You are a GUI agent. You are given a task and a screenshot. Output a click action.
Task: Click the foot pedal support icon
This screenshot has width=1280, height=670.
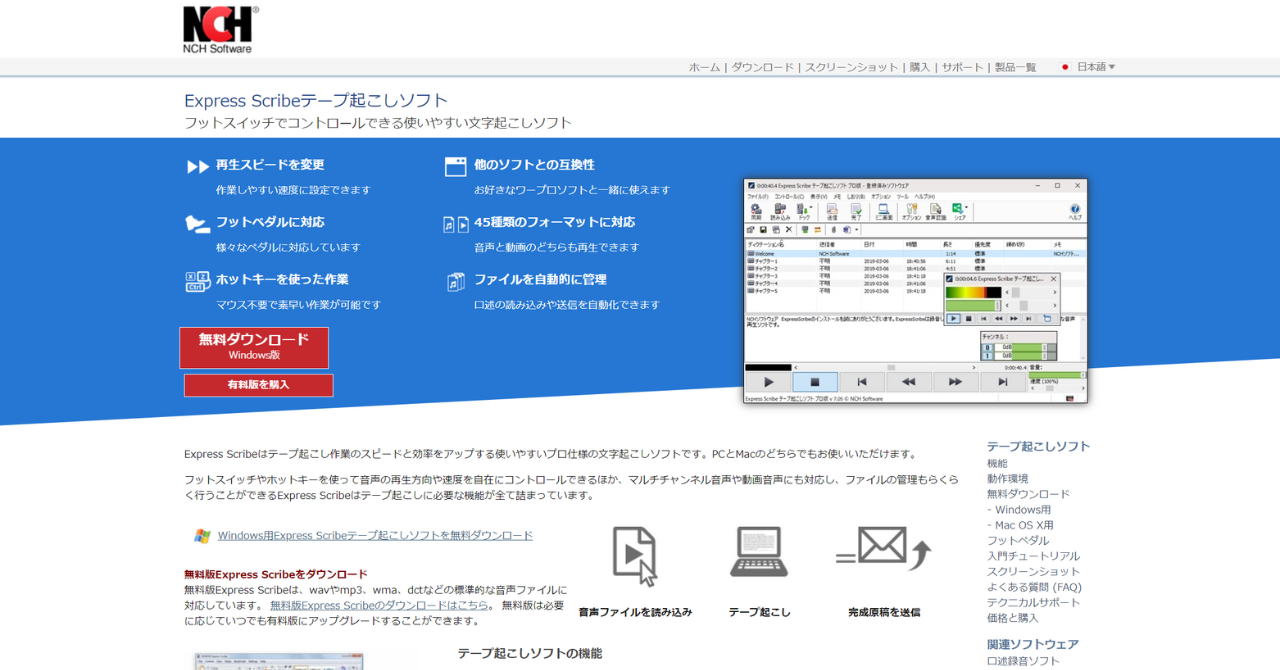point(197,223)
